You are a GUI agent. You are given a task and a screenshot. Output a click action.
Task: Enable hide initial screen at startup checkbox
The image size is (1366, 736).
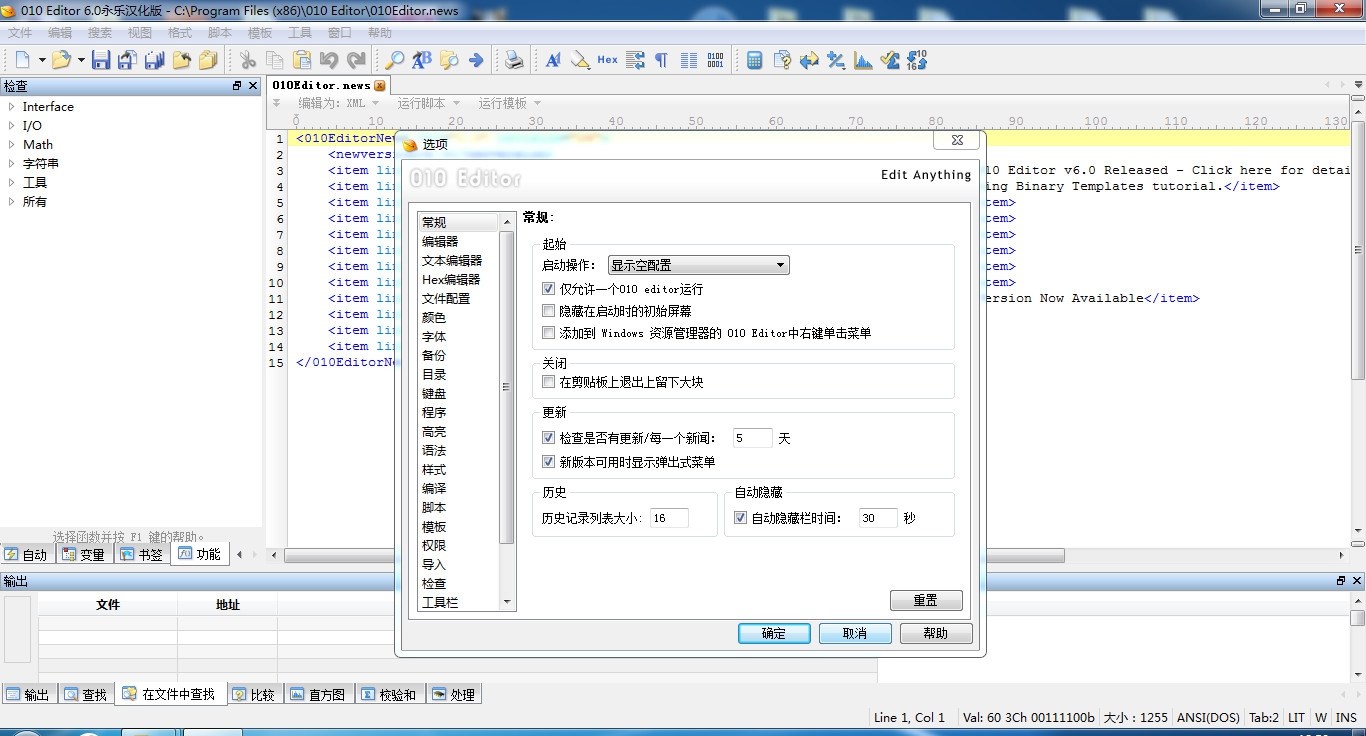(x=548, y=311)
